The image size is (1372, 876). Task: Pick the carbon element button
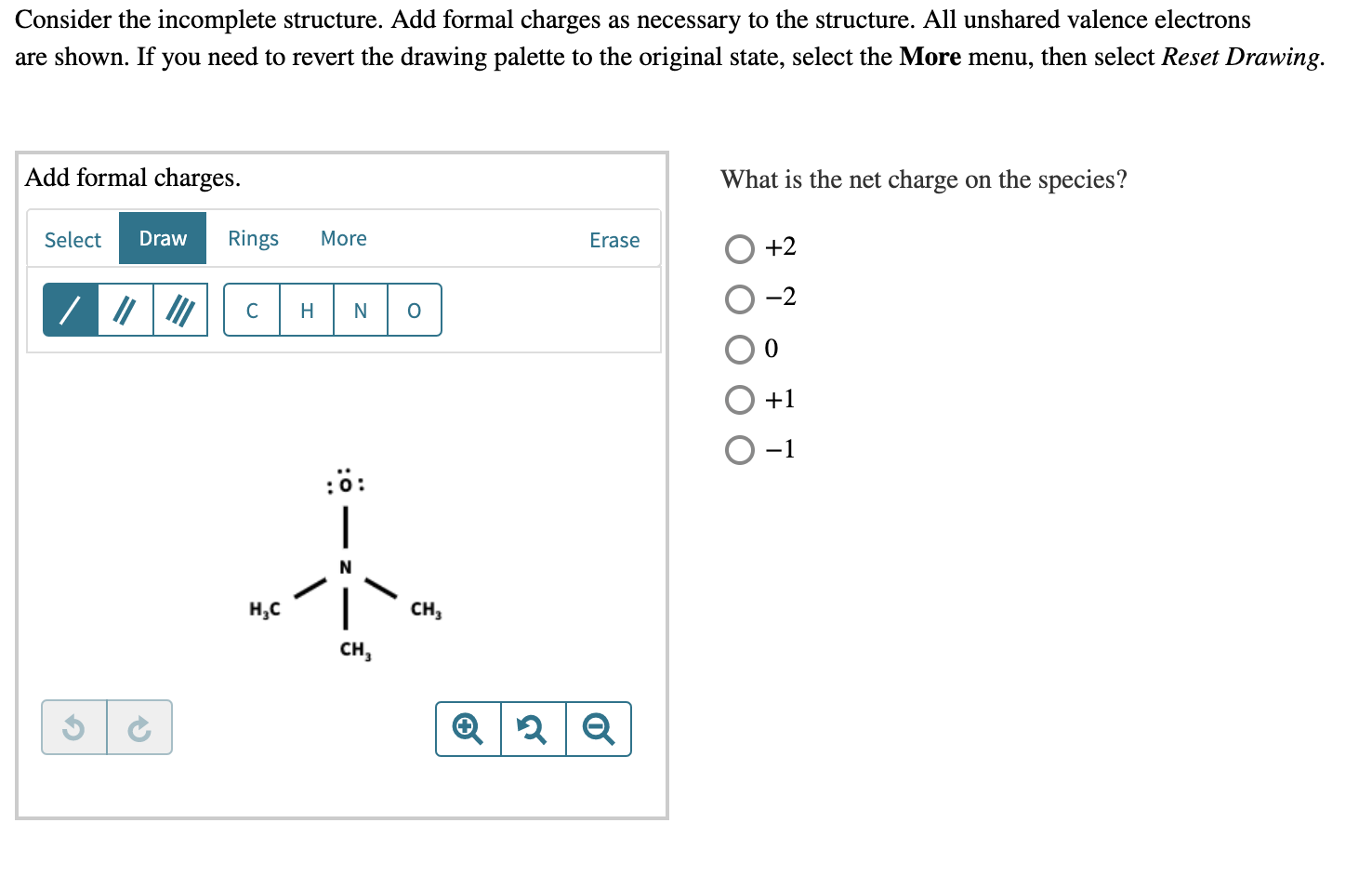tap(252, 311)
